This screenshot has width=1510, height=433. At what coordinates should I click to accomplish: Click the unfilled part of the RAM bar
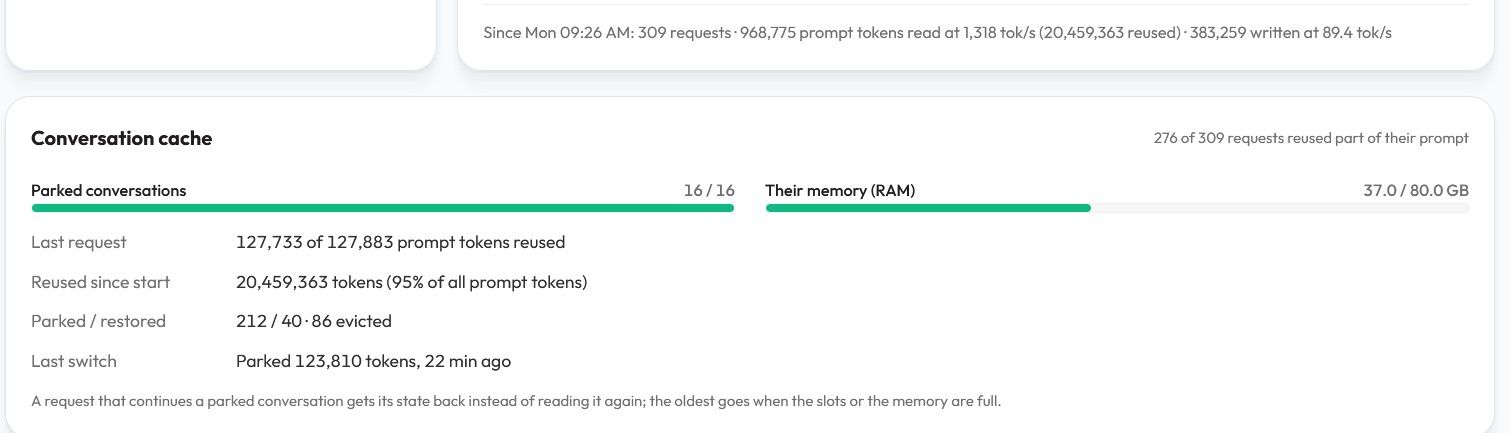pos(1280,208)
